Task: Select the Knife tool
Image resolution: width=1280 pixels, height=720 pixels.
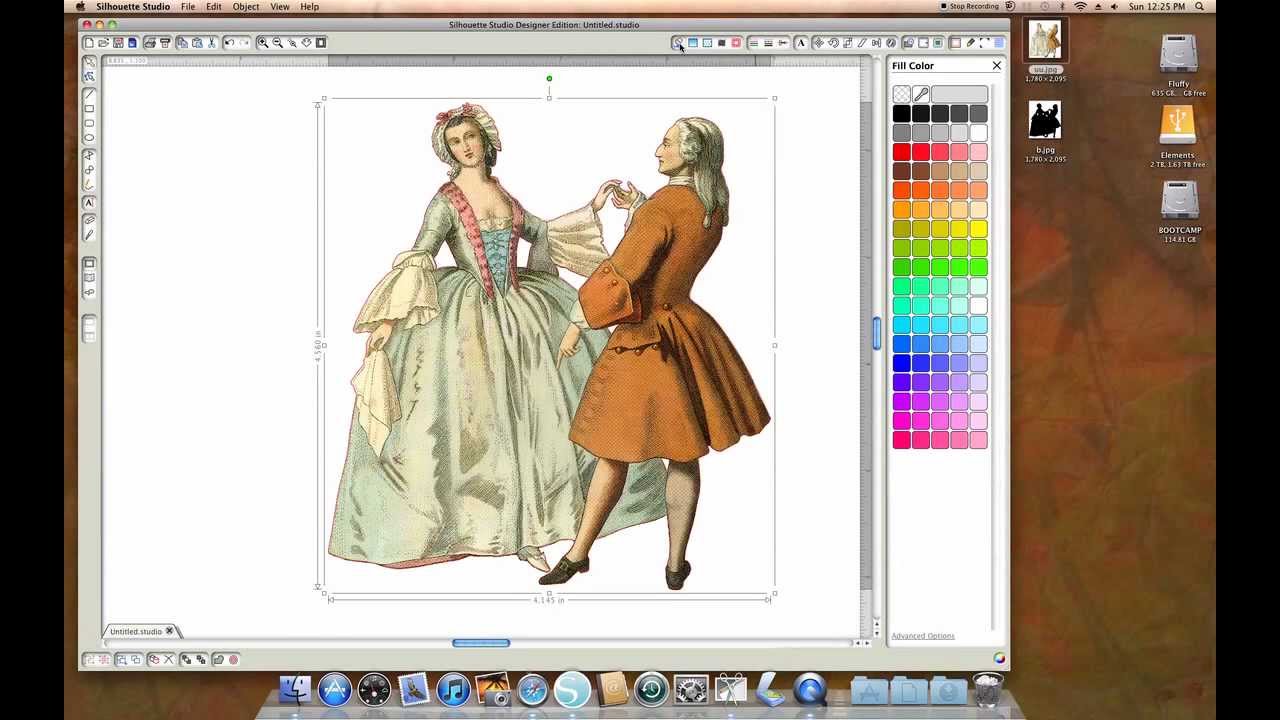Action: (89, 234)
